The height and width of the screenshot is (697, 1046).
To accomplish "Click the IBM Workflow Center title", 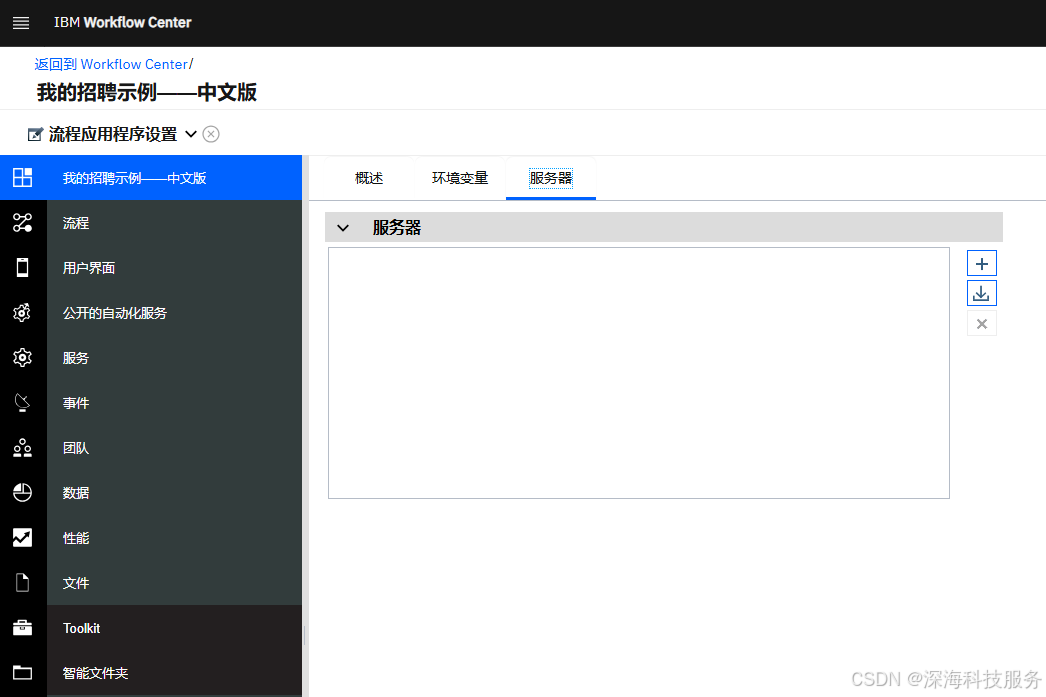I will point(123,23).
